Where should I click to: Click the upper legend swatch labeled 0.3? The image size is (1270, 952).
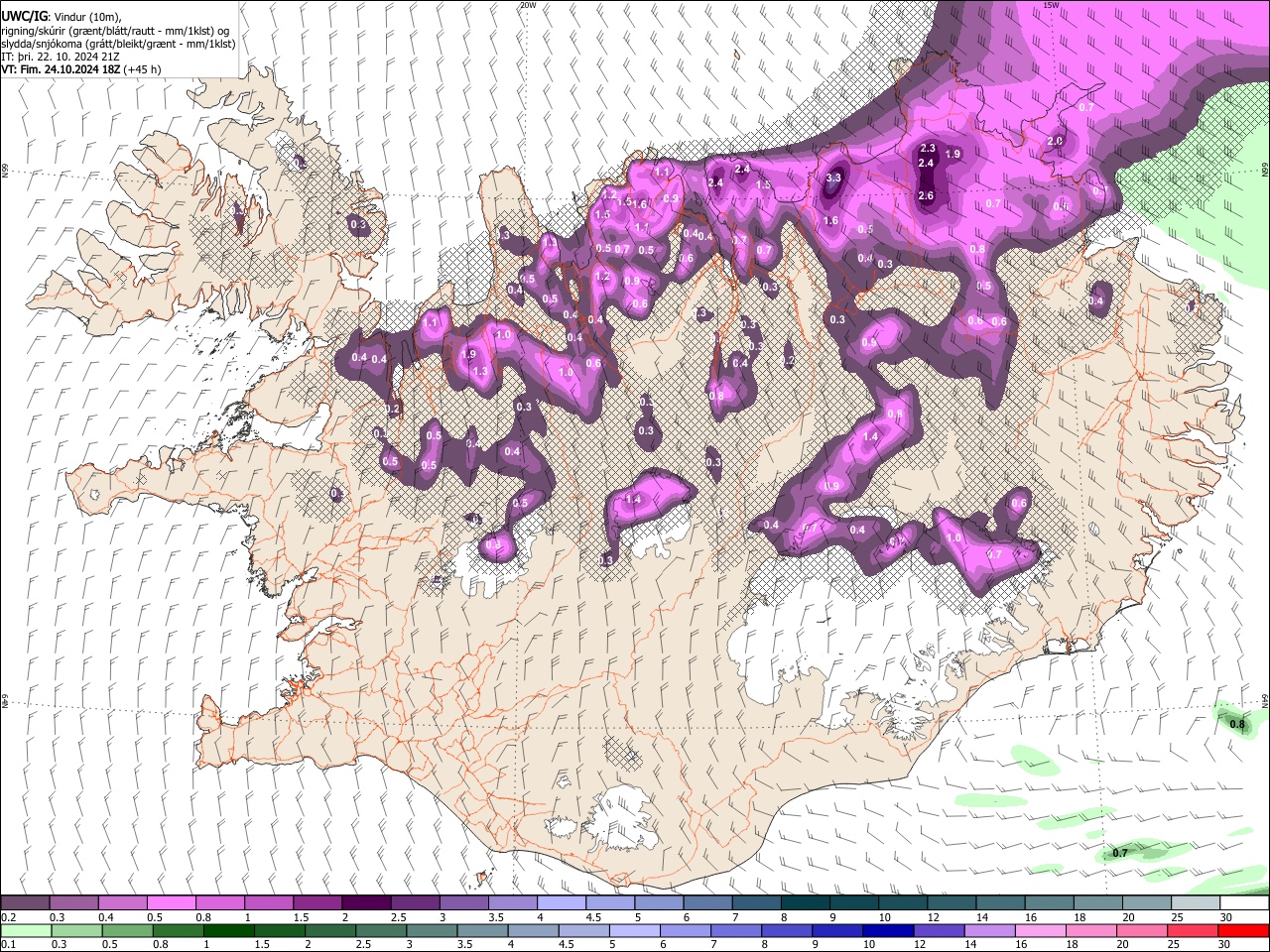74,903
